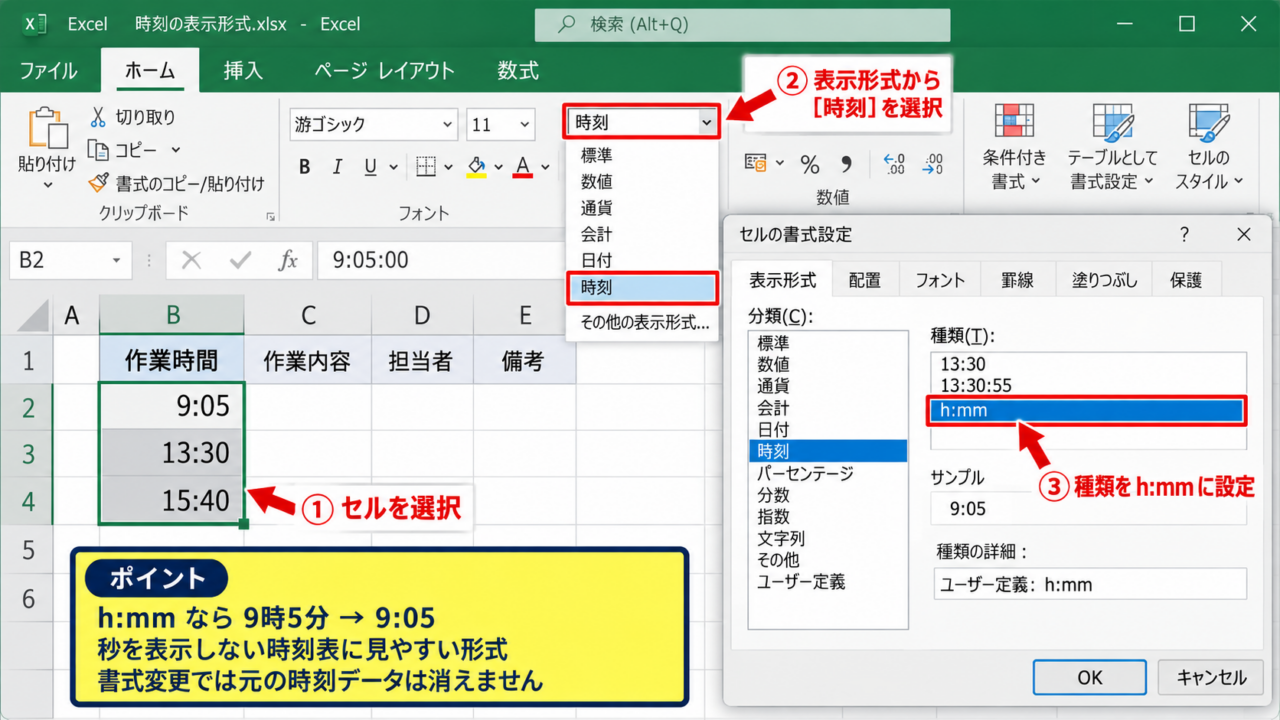This screenshot has width=1280, height=720.
Task: Select cell B3 containing 13:30
Action: [x=172, y=453]
